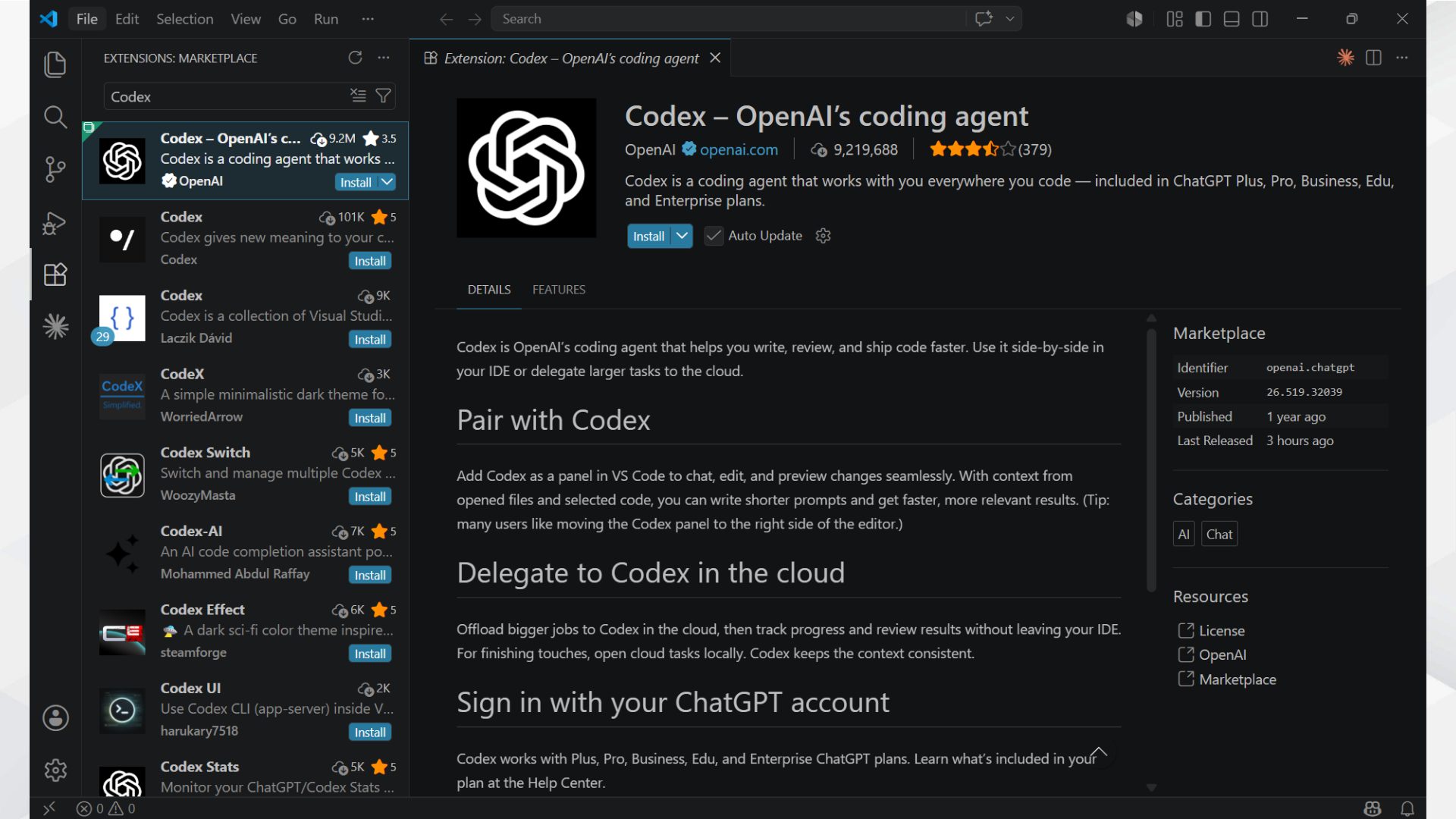Click the scroll-to-top chevron in details
The width and height of the screenshot is (1456, 819).
[1098, 753]
